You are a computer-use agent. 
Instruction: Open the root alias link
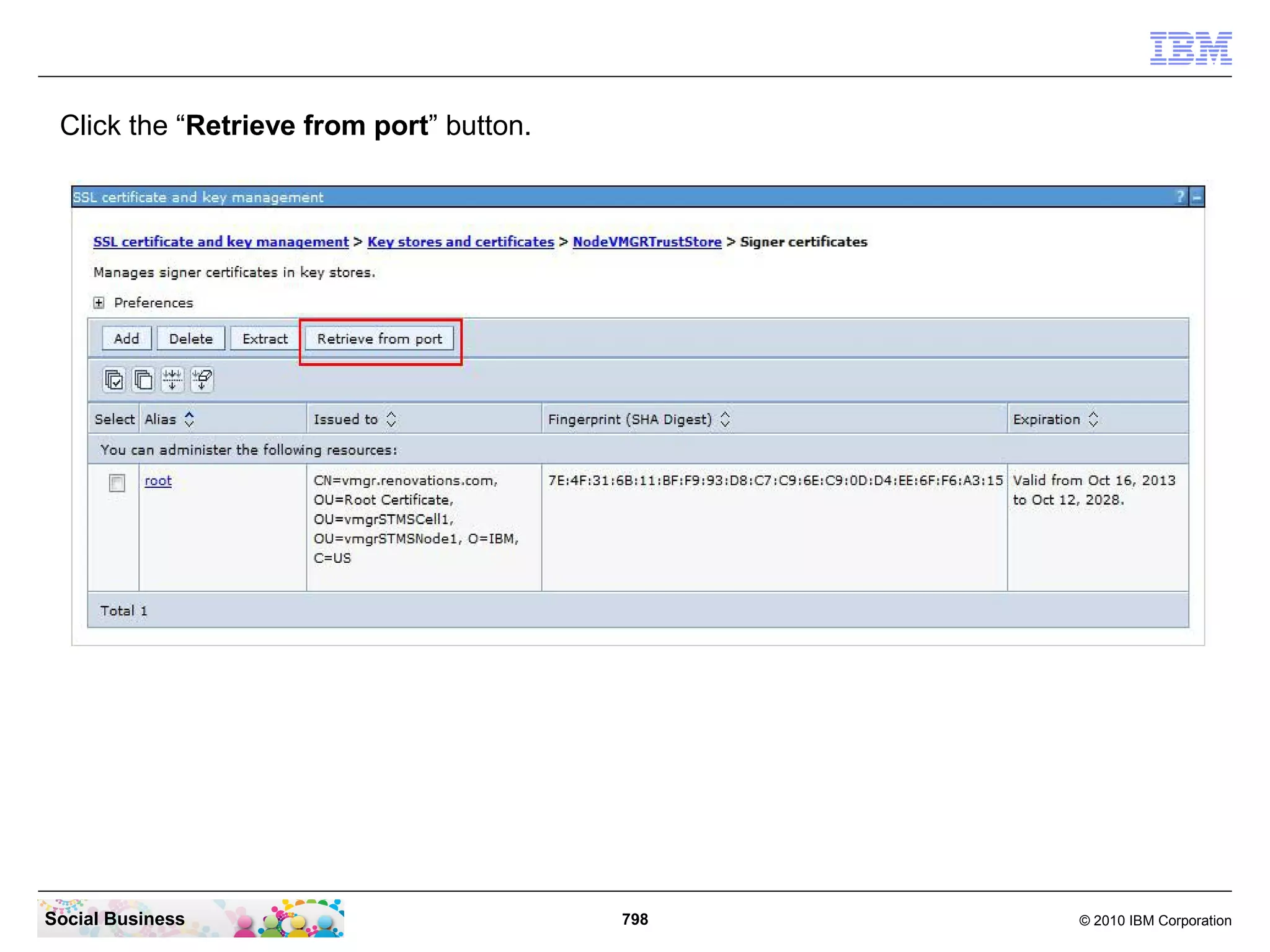(158, 480)
